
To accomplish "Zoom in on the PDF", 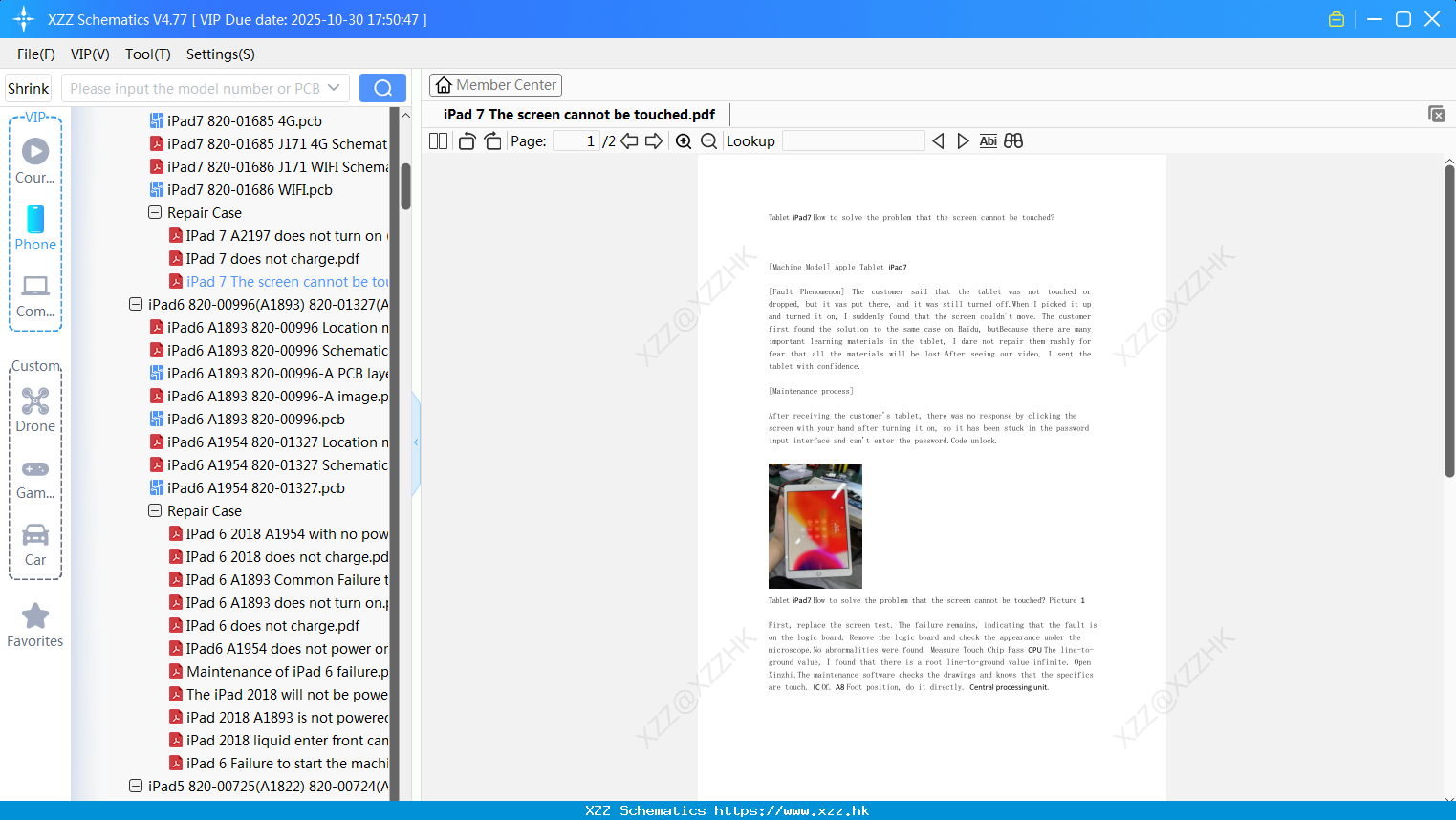I will 684,140.
